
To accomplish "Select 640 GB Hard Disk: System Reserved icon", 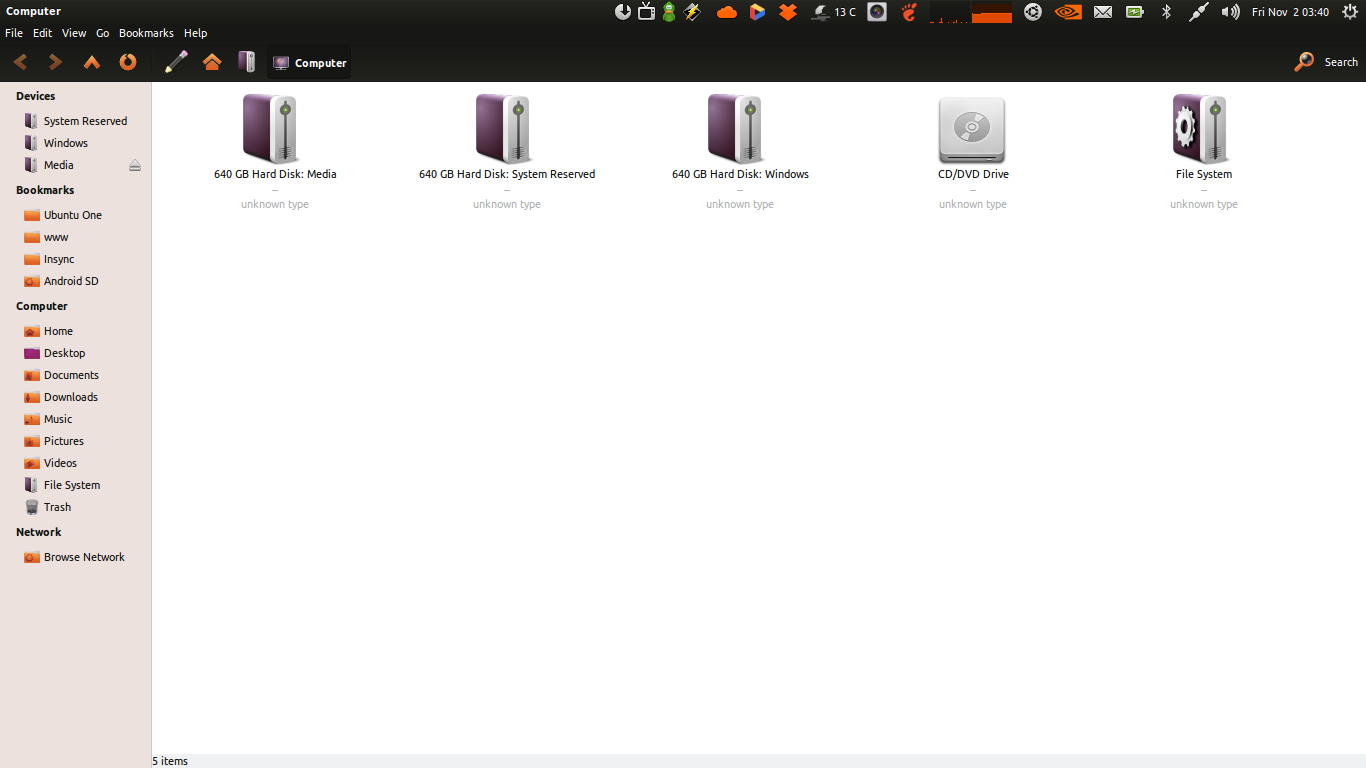I will point(504,129).
